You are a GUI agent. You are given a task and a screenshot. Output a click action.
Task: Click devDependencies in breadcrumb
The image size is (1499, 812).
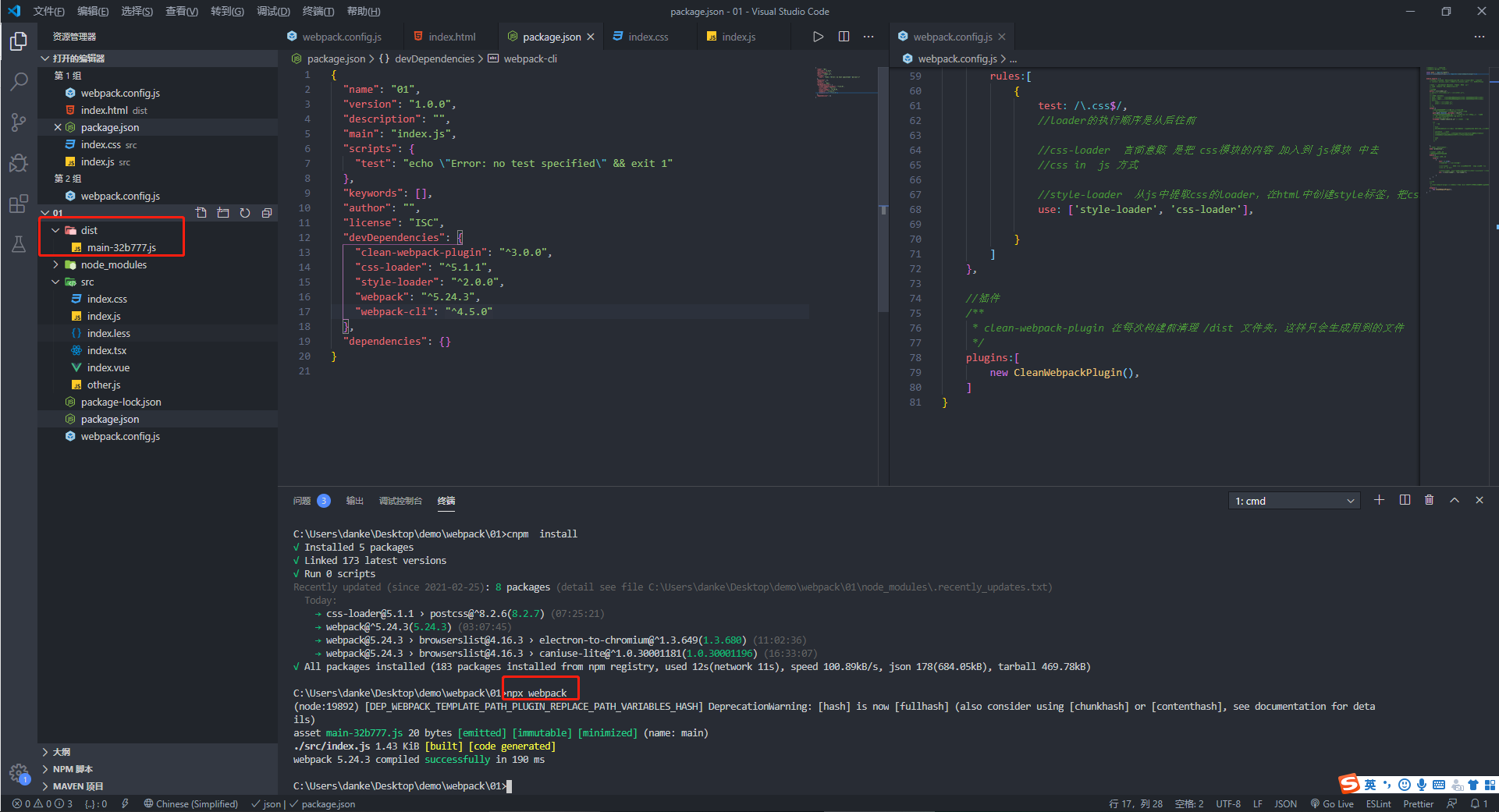pos(434,59)
